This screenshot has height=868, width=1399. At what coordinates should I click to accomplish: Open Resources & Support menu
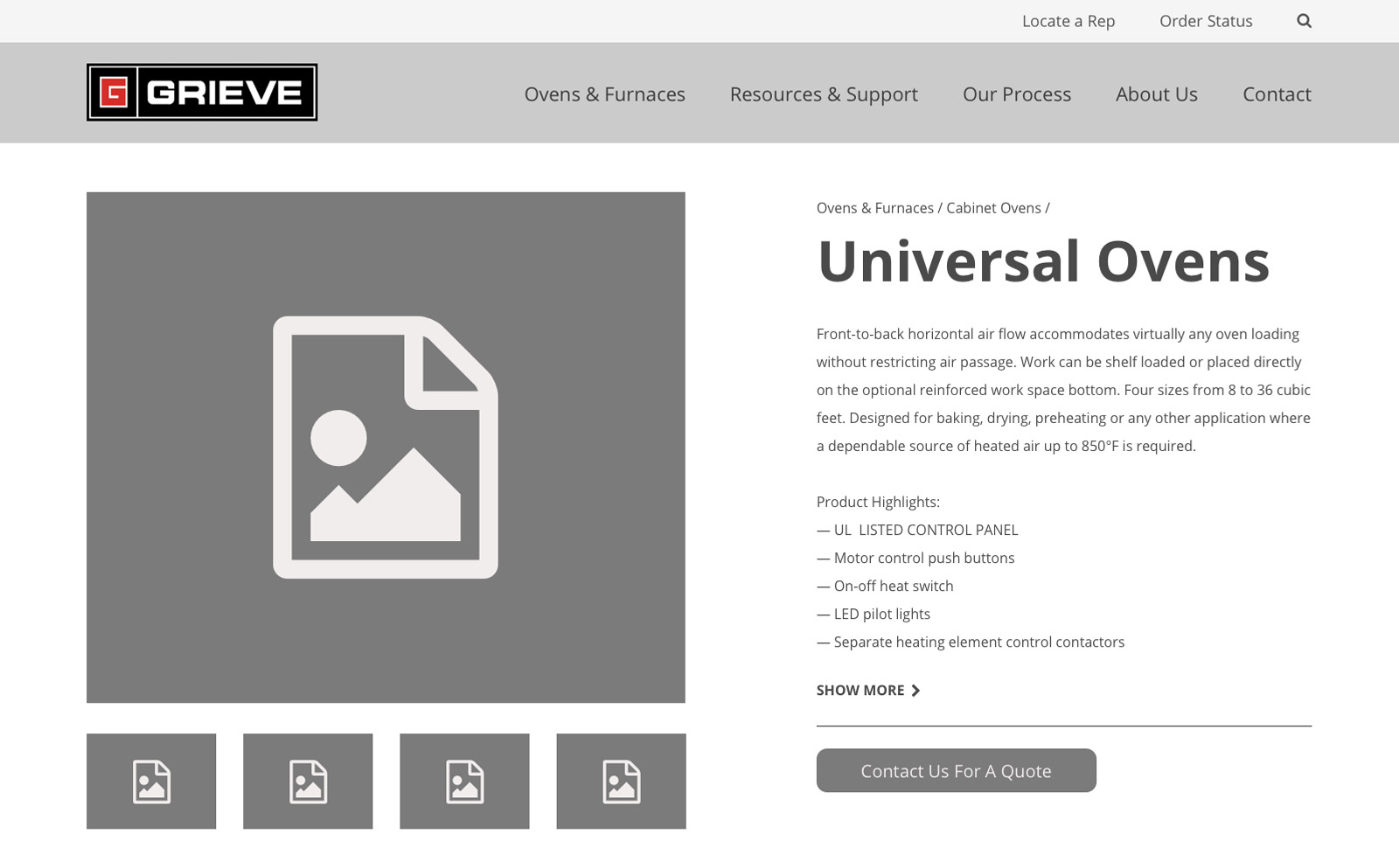click(x=824, y=94)
